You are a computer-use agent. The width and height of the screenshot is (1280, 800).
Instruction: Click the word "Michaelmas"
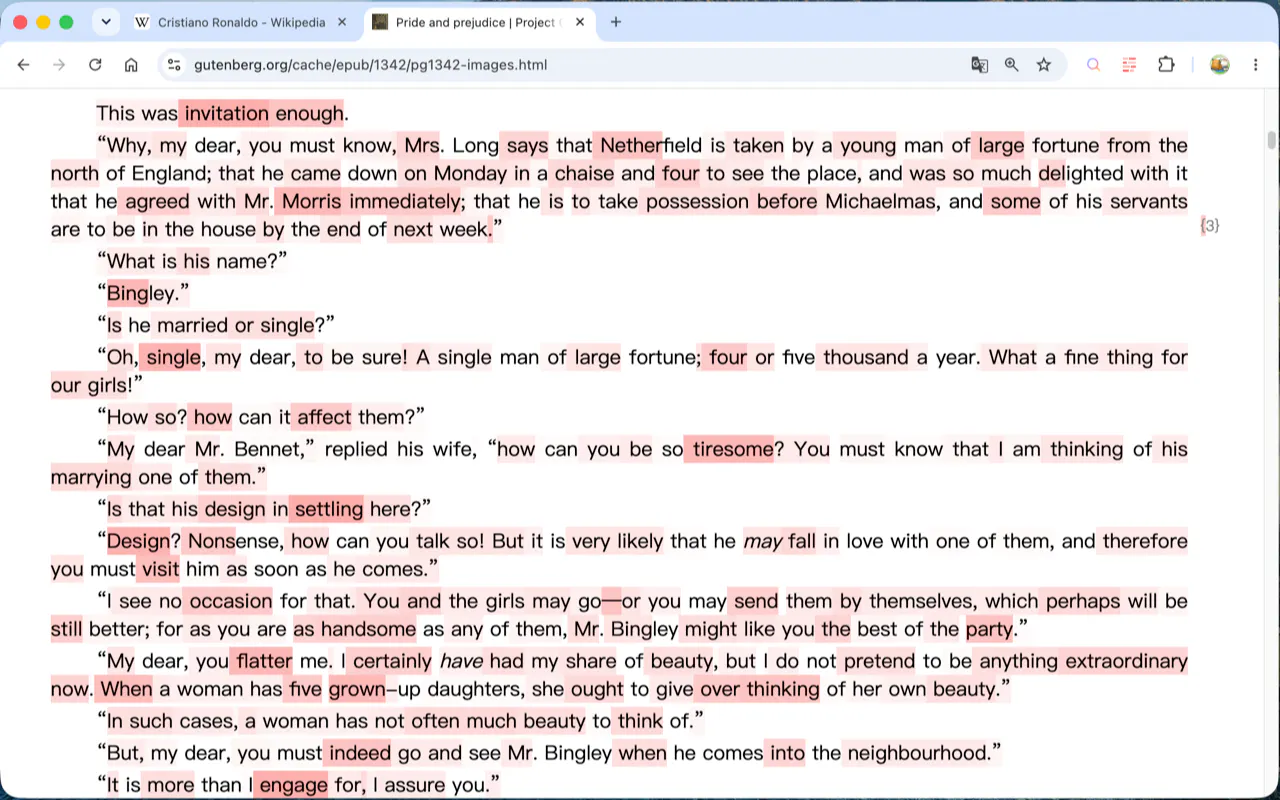(x=882, y=201)
